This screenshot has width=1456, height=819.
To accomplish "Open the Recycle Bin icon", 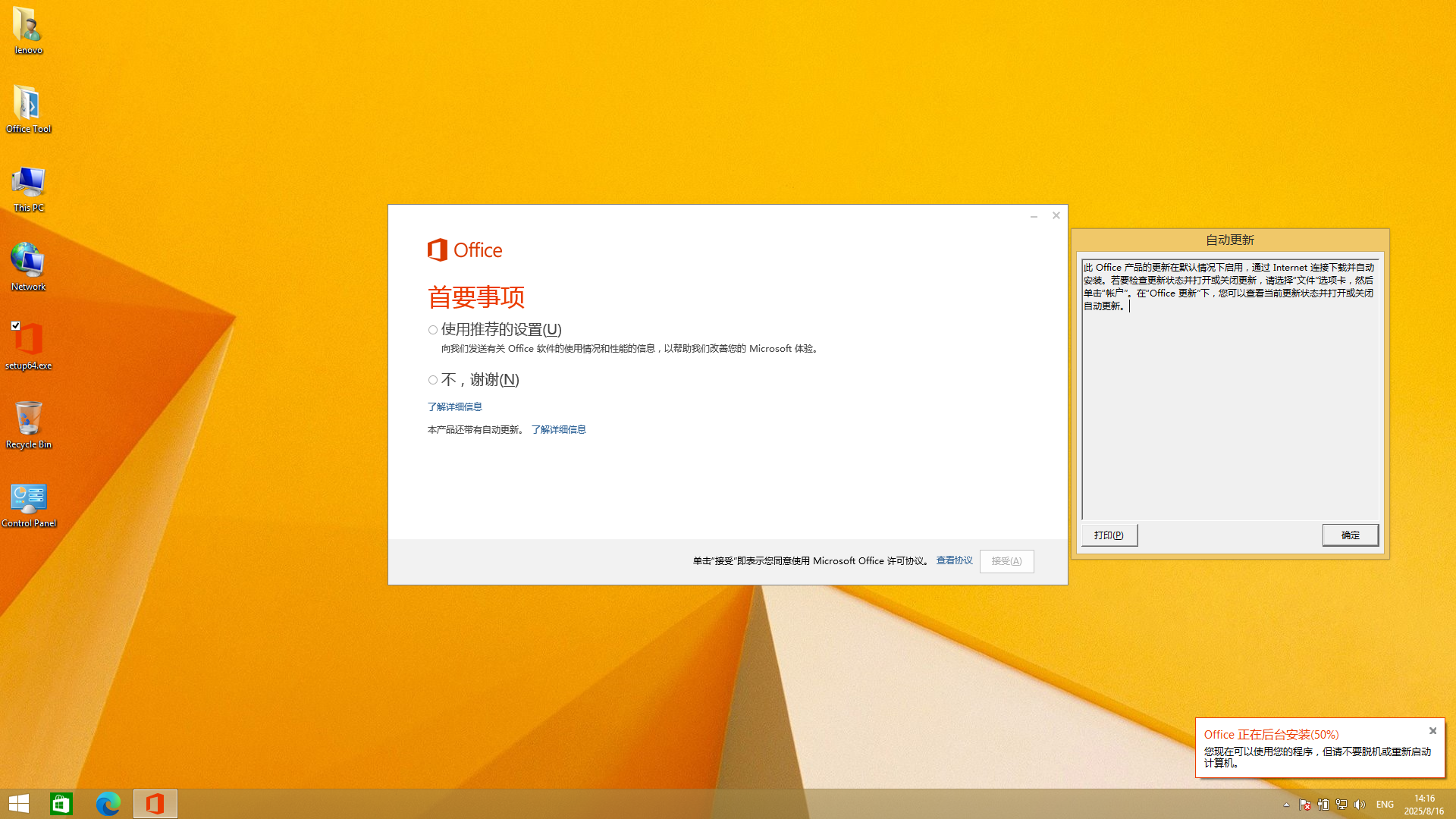I will pyautogui.click(x=28, y=424).
